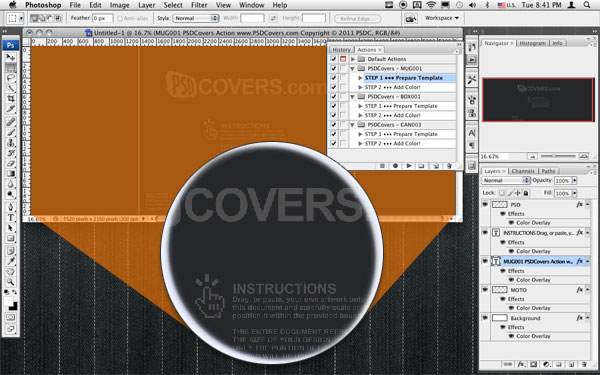Select the Crop tool

click(x=11, y=99)
